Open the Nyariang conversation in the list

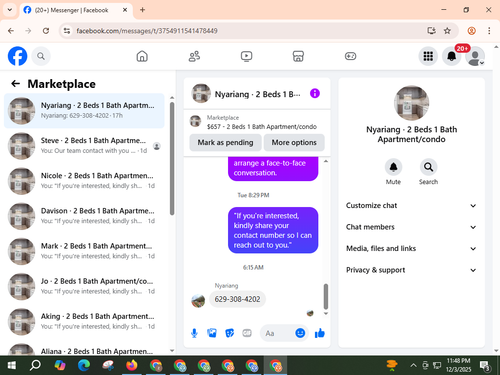click(84, 111)
